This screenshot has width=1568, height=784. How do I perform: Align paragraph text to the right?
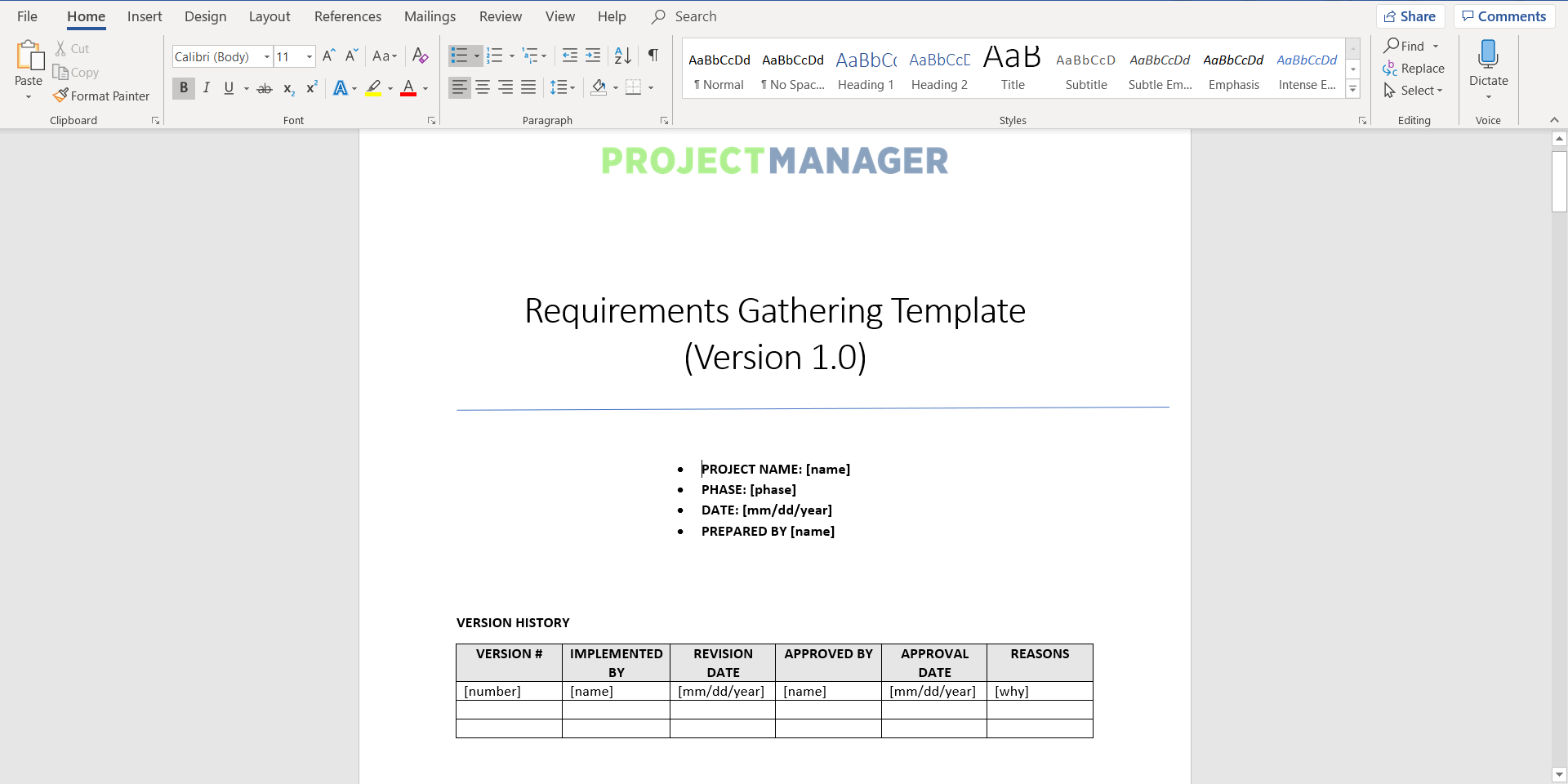pyautogui.click(x=506, y=87)
